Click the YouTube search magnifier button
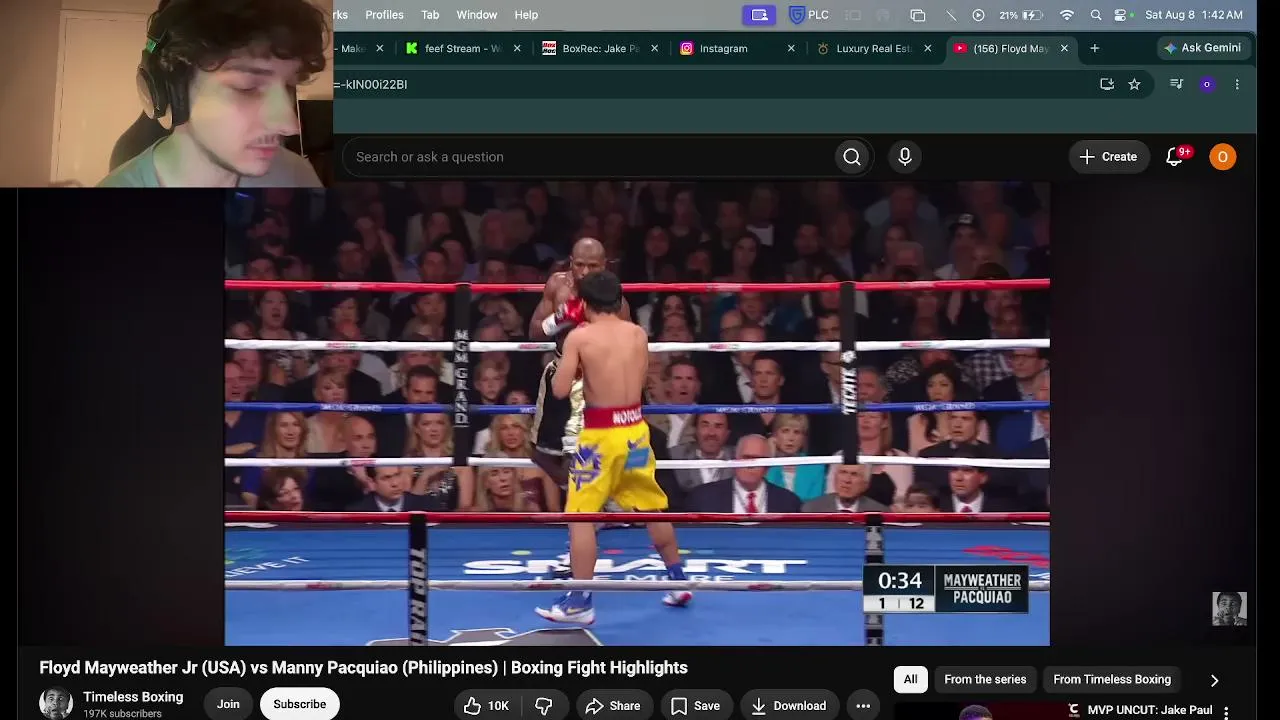The height and width of the screenshot is (720, 1280). [x=852, y=157]
